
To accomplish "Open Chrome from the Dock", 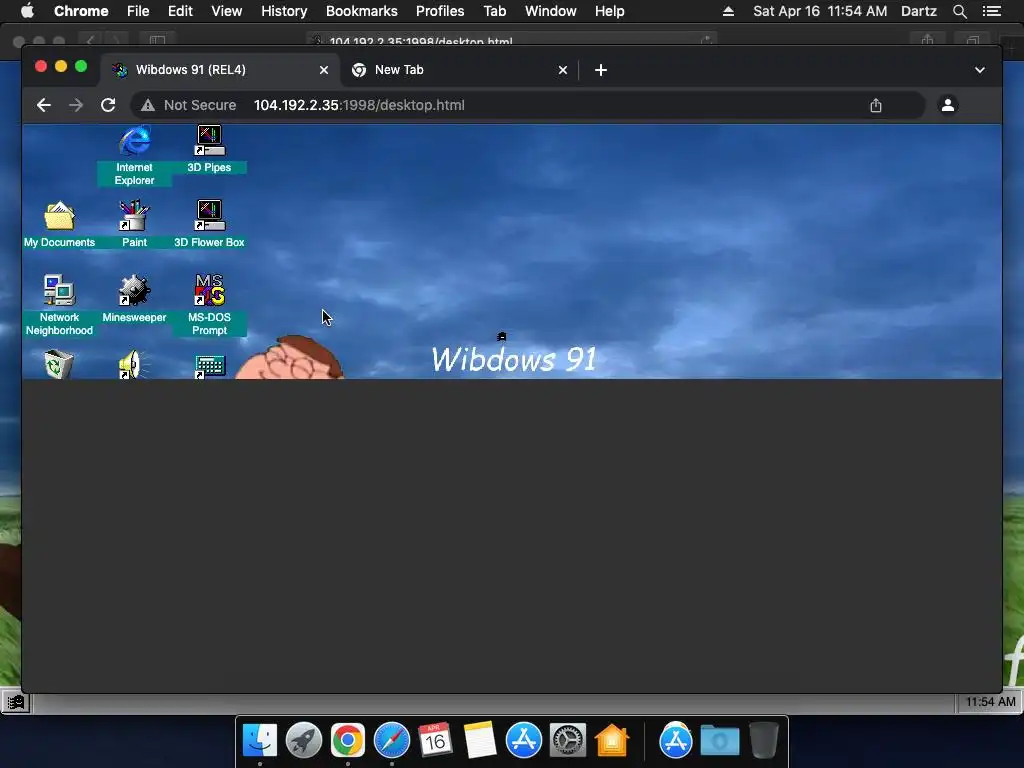I will (x=347, y=741).
